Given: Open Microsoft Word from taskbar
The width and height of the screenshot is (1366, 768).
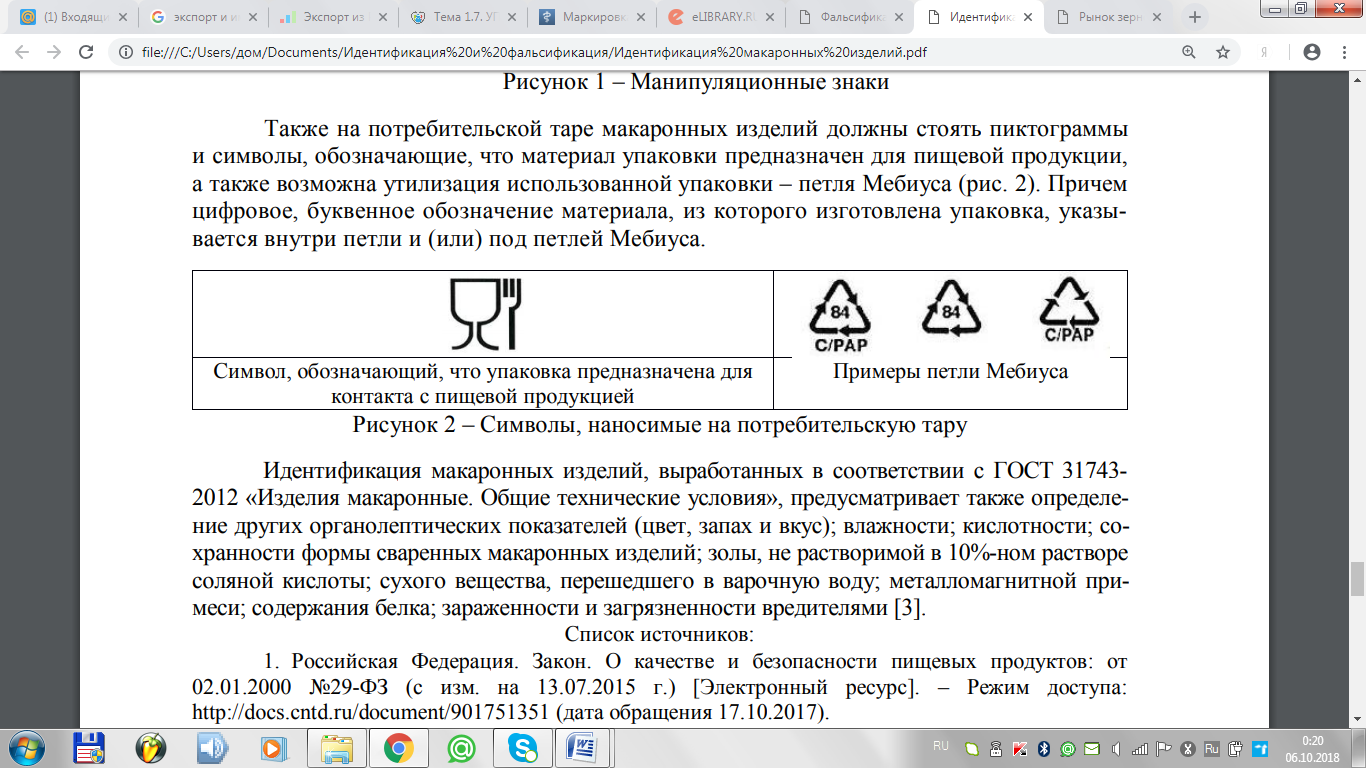Looking at the screenshot, I should pos(582,748).
